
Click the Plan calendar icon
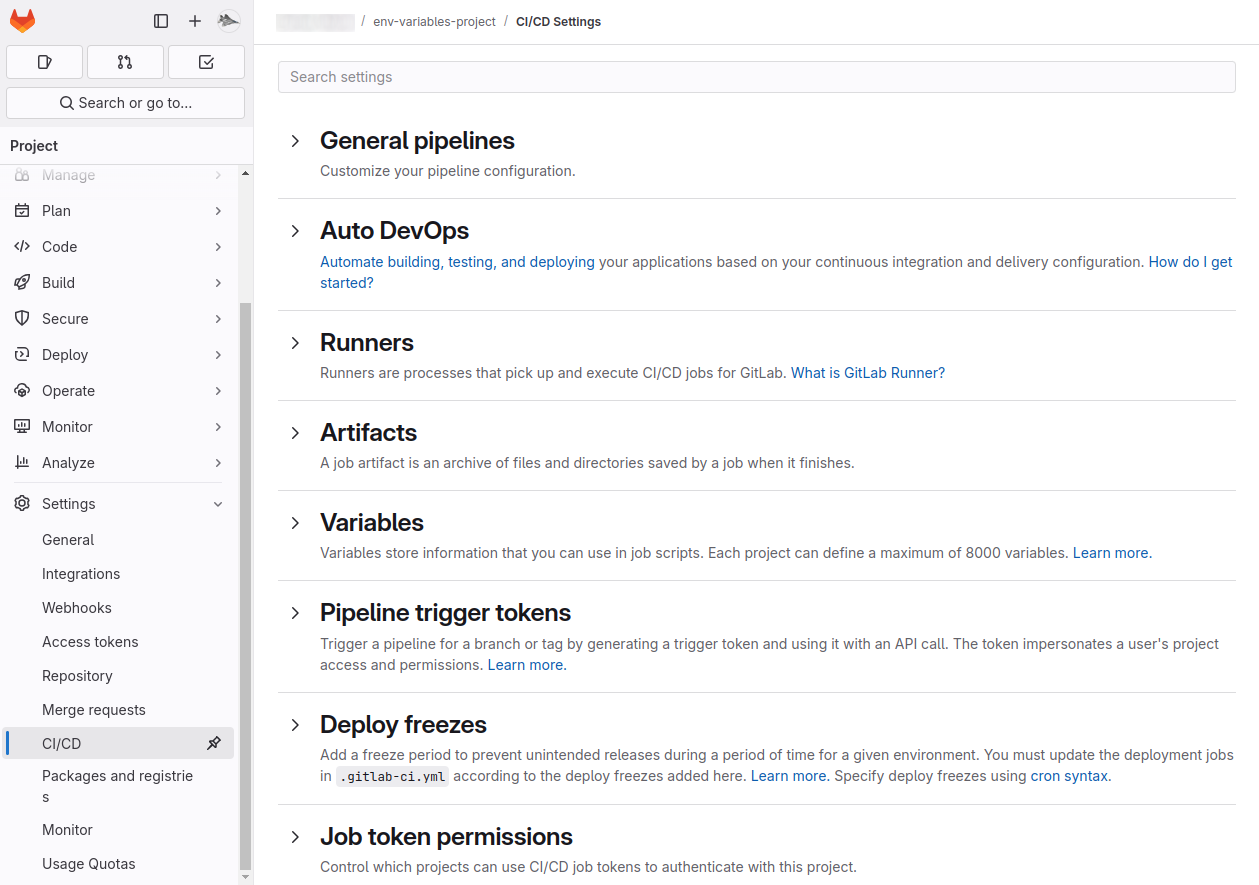22,211
